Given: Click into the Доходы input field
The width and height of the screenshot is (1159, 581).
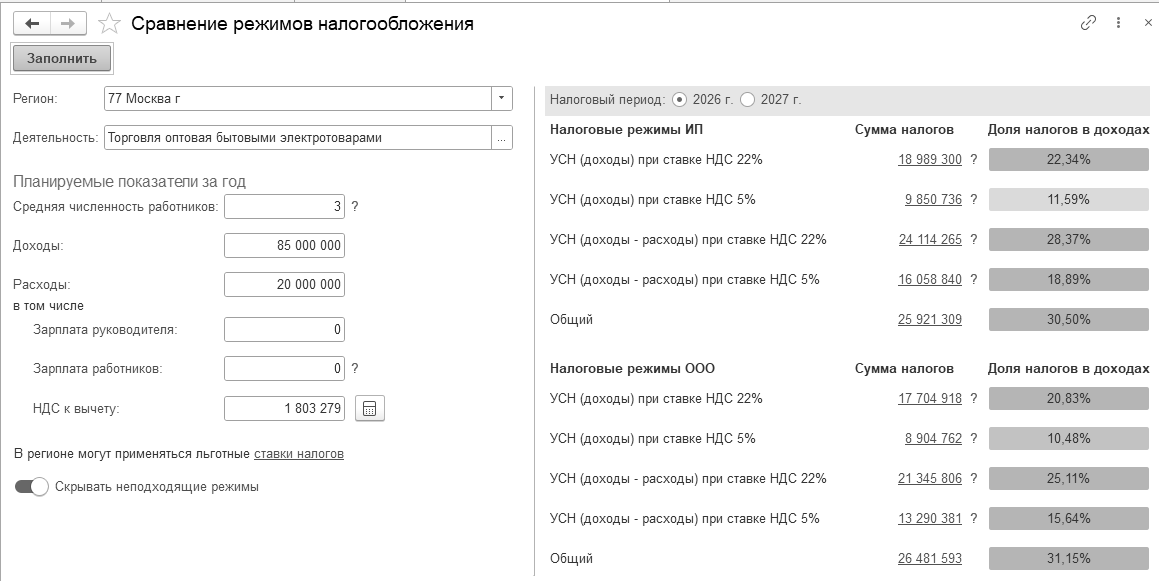Looking at the screenshot, I should [284, 246].
